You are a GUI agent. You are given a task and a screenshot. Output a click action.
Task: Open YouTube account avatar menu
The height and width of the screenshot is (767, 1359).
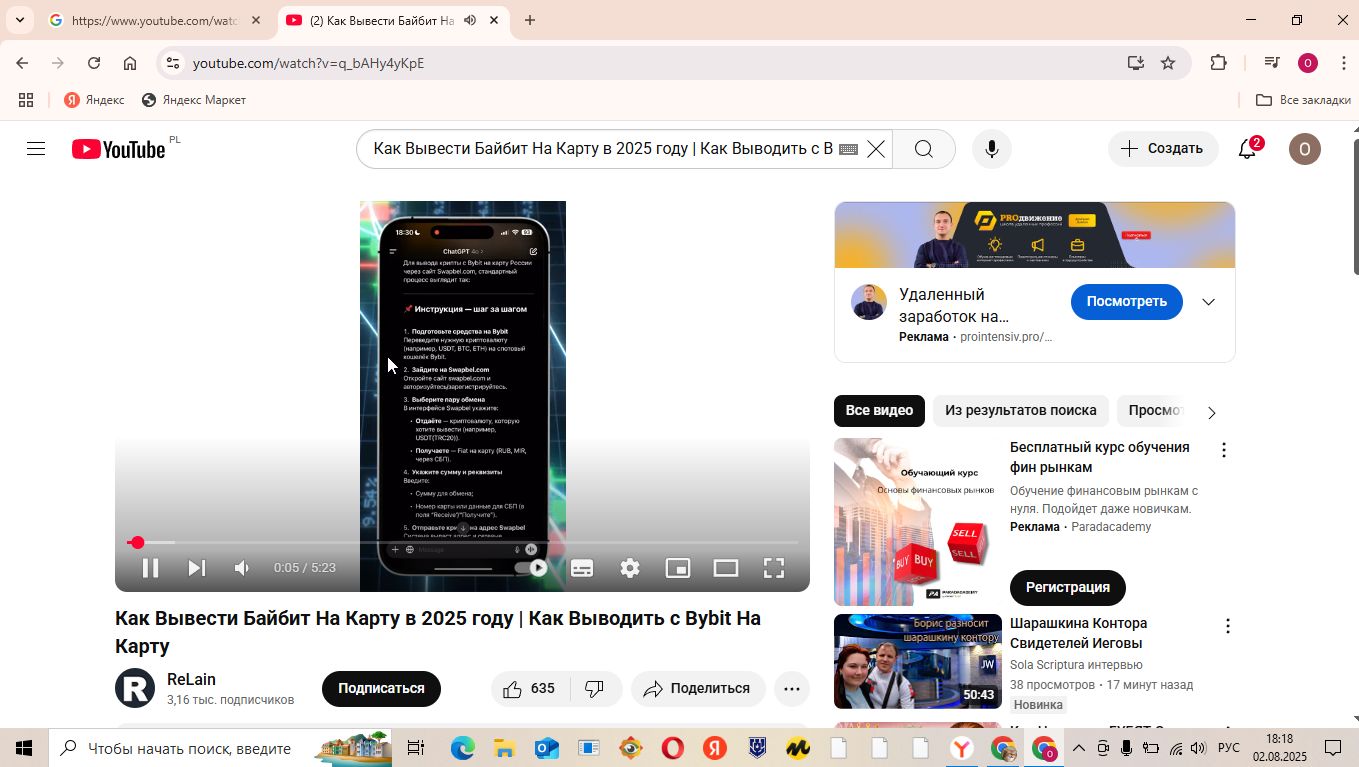[x=1304, y=149]
